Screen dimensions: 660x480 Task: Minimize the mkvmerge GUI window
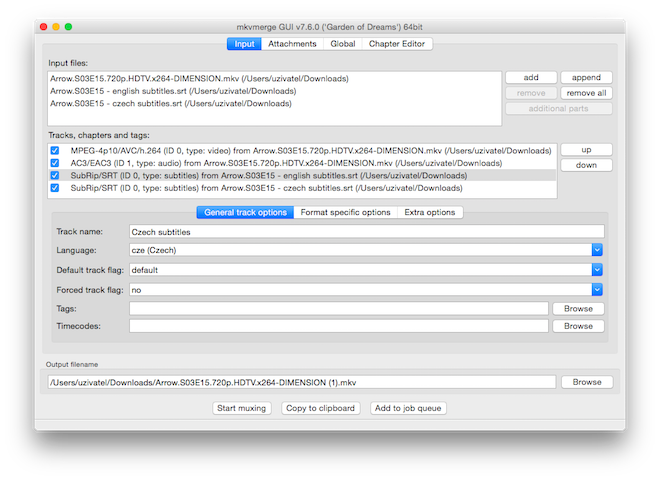point(56,27)
